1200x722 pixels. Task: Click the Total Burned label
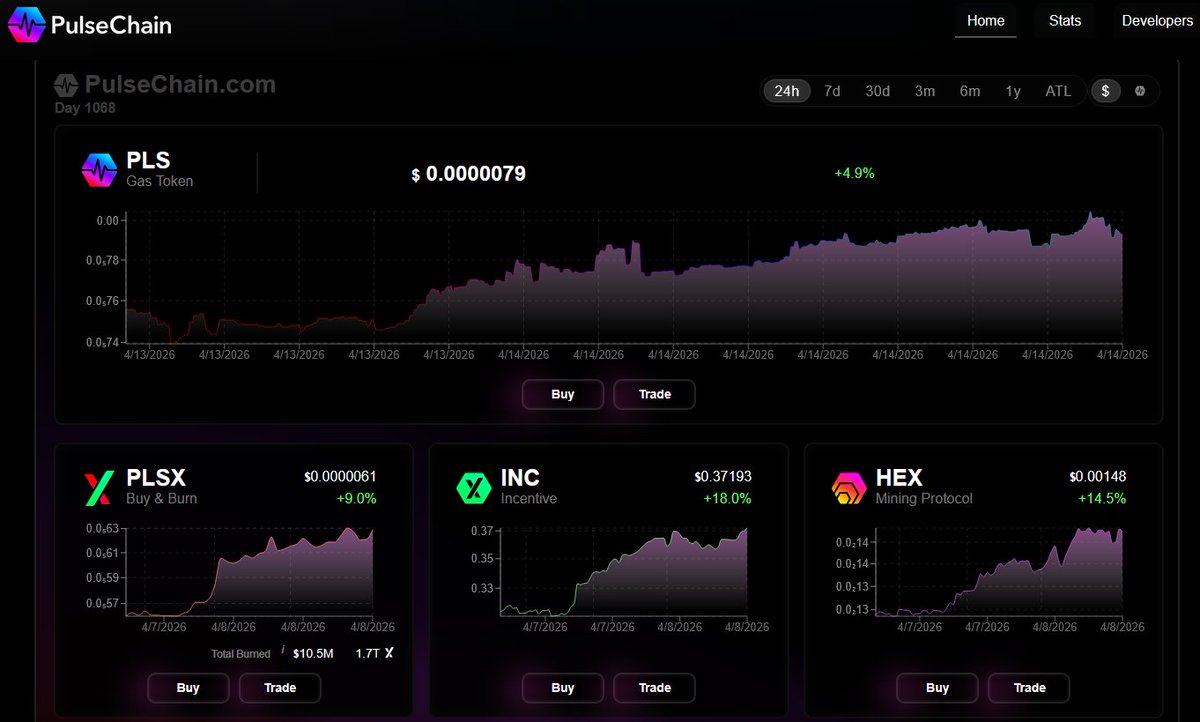coord(241,654)
